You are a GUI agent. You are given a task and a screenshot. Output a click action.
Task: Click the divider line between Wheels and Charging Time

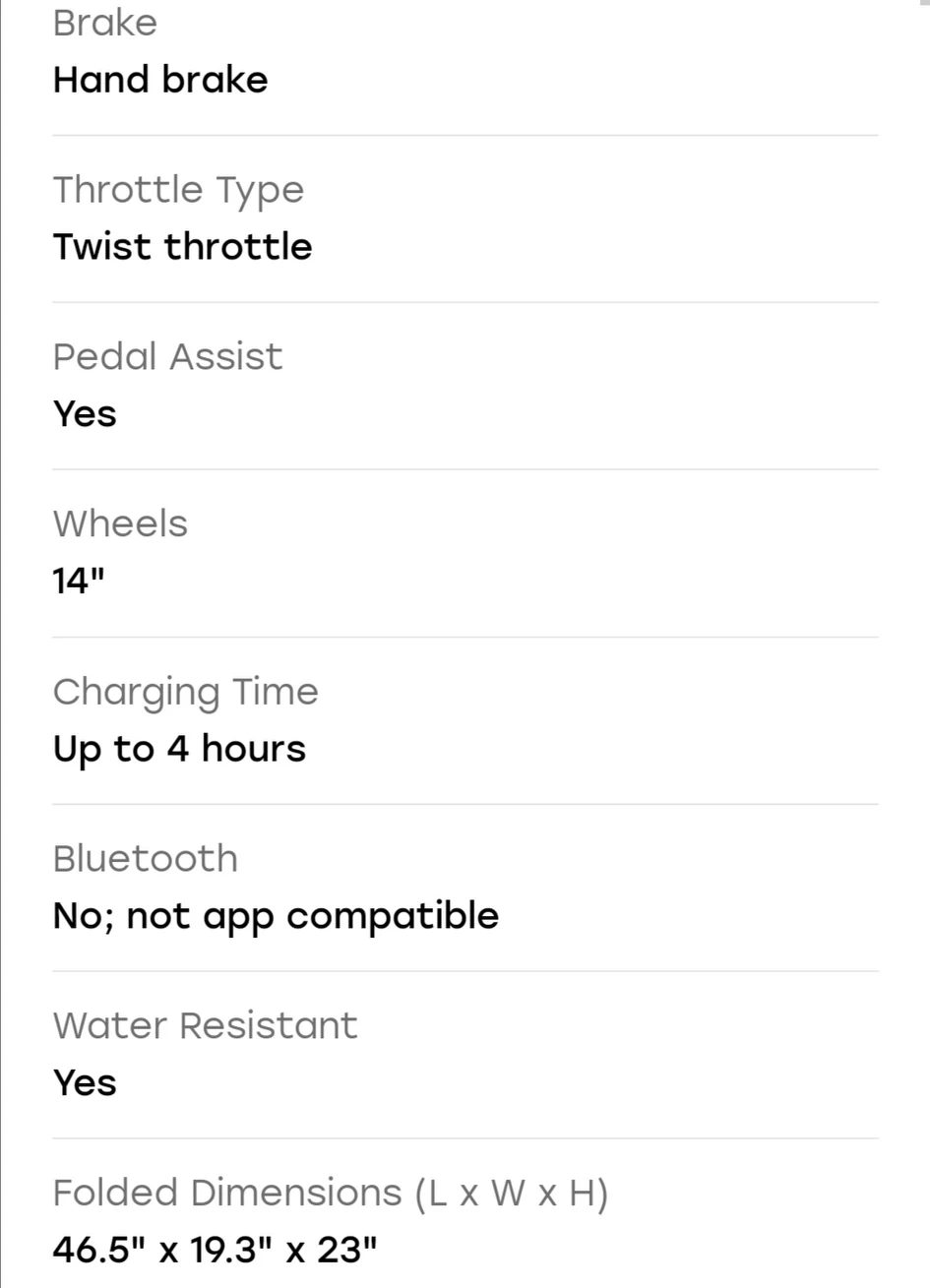pos(465,637)
